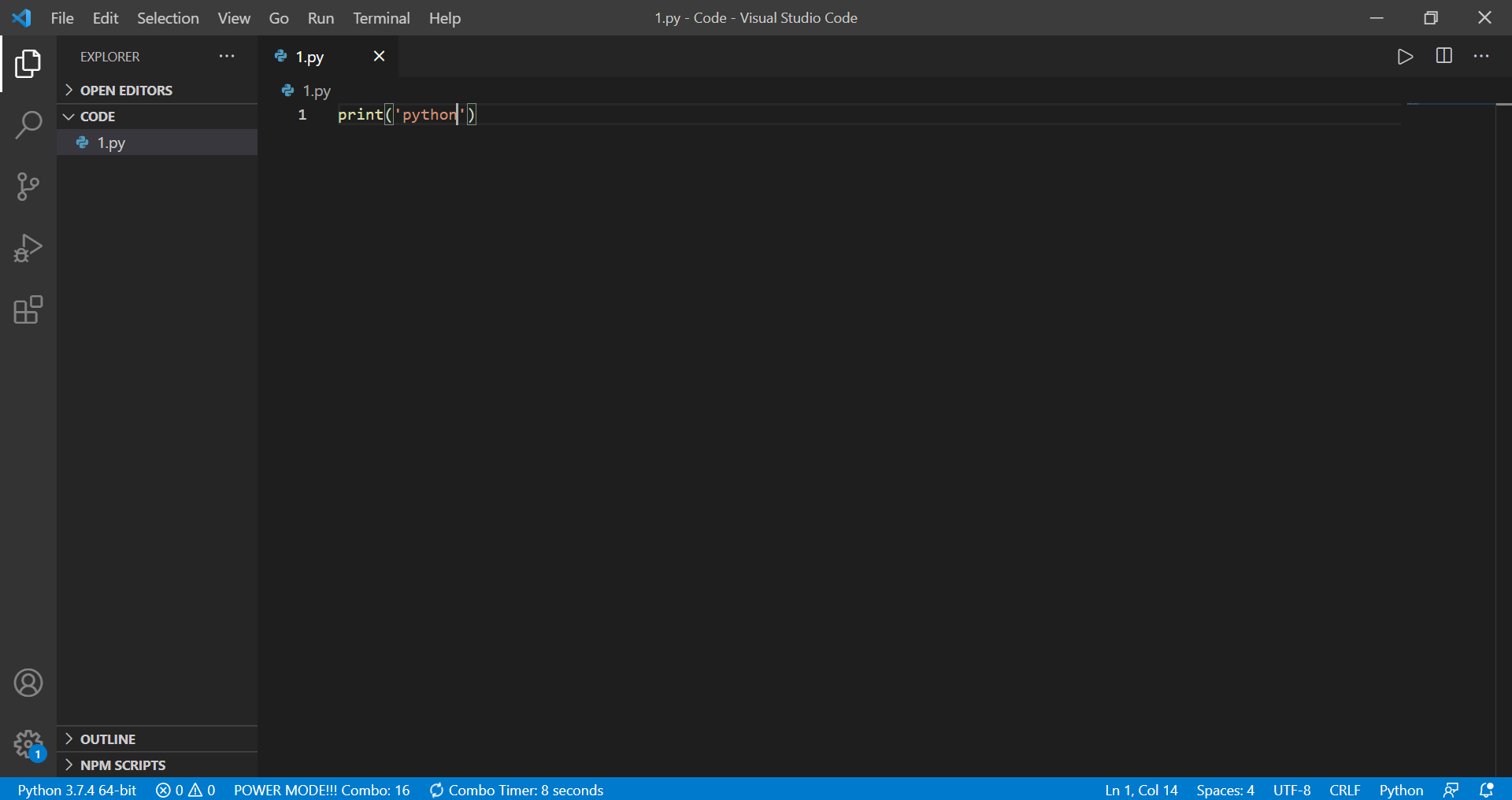Split the editor right

pos(1444,56)
